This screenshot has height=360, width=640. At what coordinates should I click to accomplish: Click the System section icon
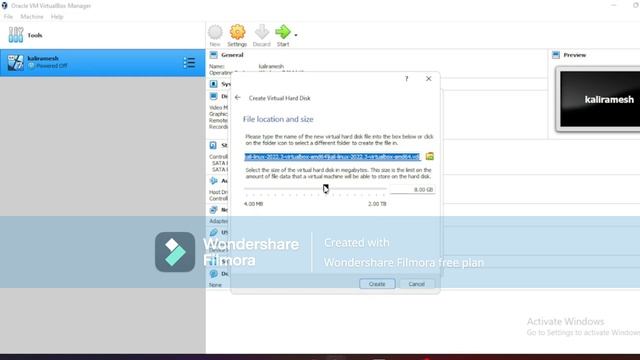213,84
